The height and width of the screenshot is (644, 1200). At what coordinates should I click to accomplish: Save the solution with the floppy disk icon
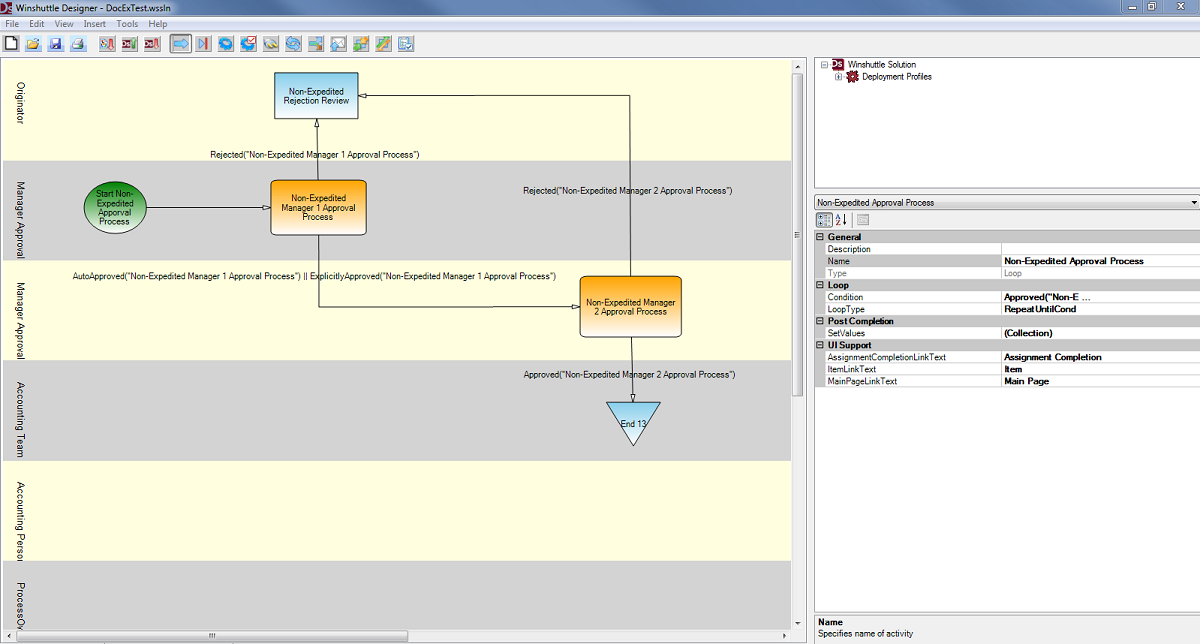pos(56,44)
